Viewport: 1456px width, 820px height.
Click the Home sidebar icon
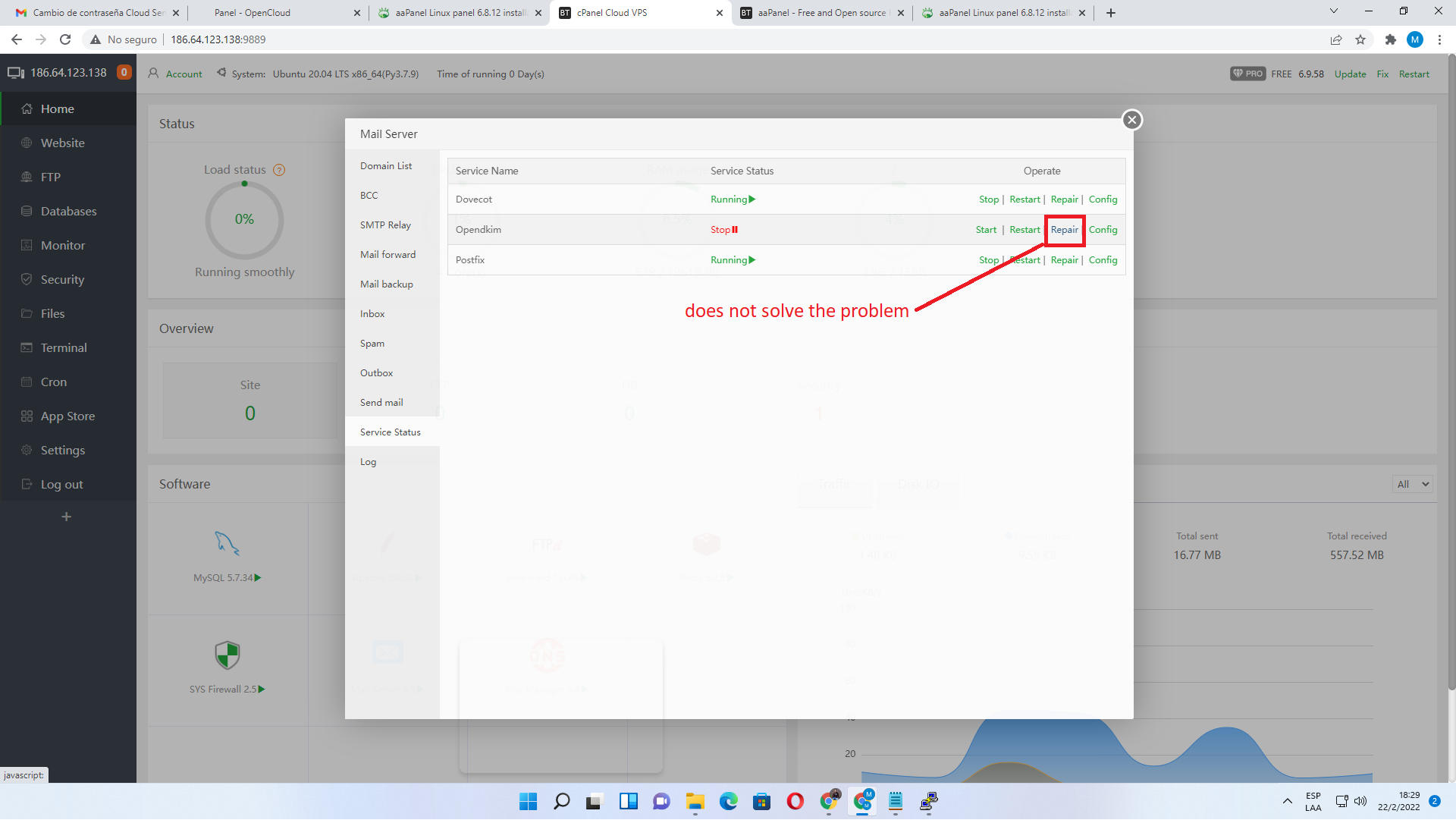point(27,109)
